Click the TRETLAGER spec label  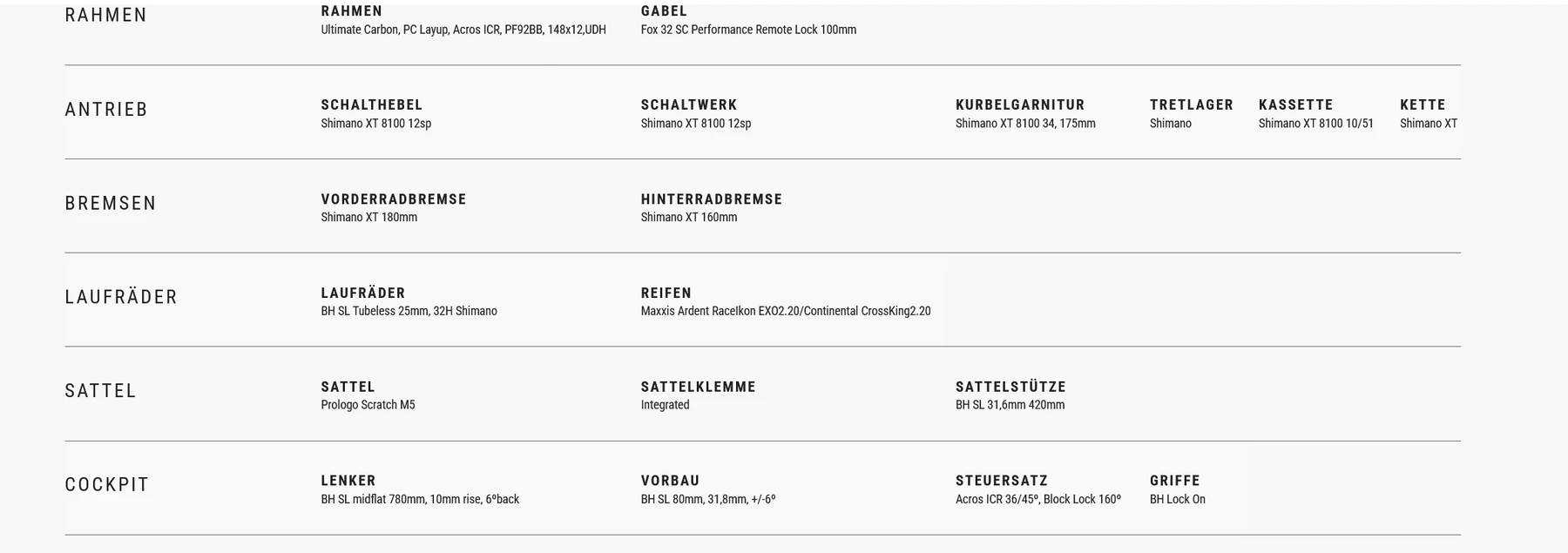click(1192, 105)
